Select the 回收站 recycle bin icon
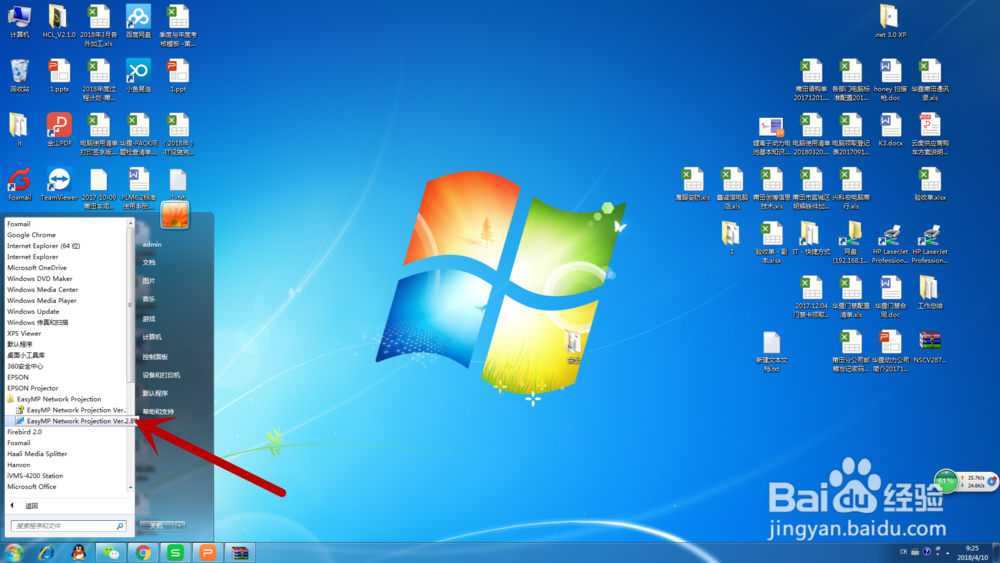This screenshot has width=1000, height=563. tap(19, 75)
